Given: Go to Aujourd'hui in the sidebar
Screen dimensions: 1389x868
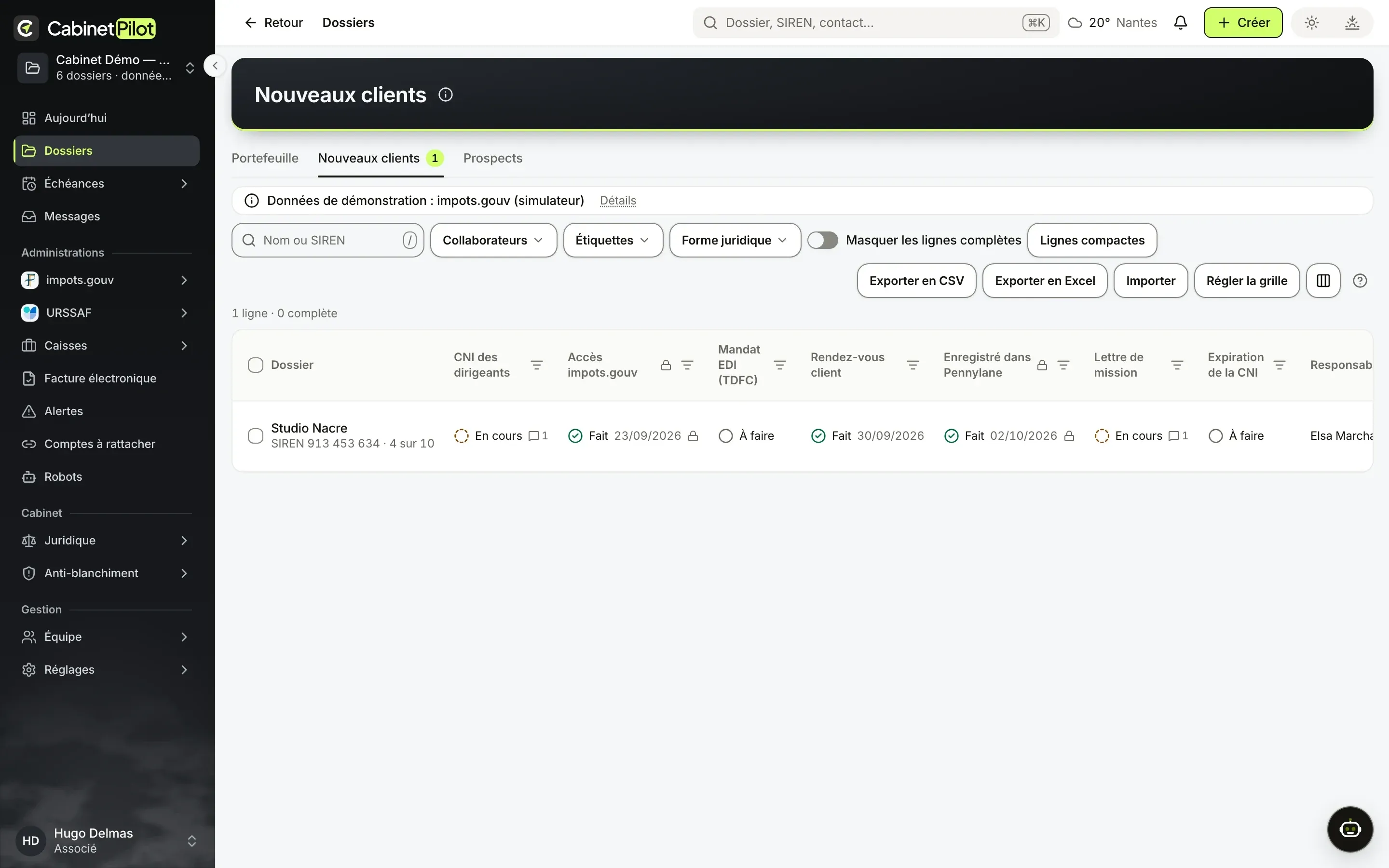Looking at the screenshot, I should pos(106,118).
